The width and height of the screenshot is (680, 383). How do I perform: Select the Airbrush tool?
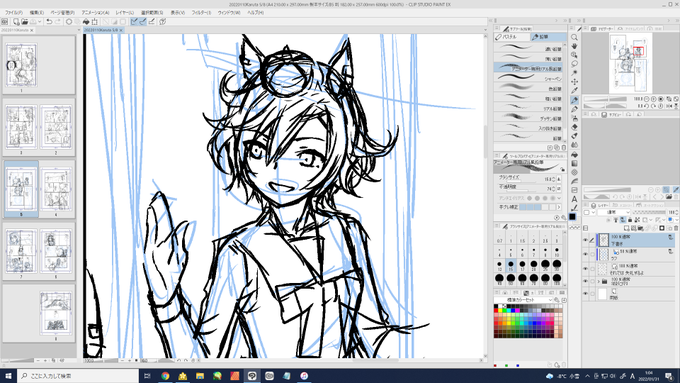pyautogui.click(x=574, y=118)
